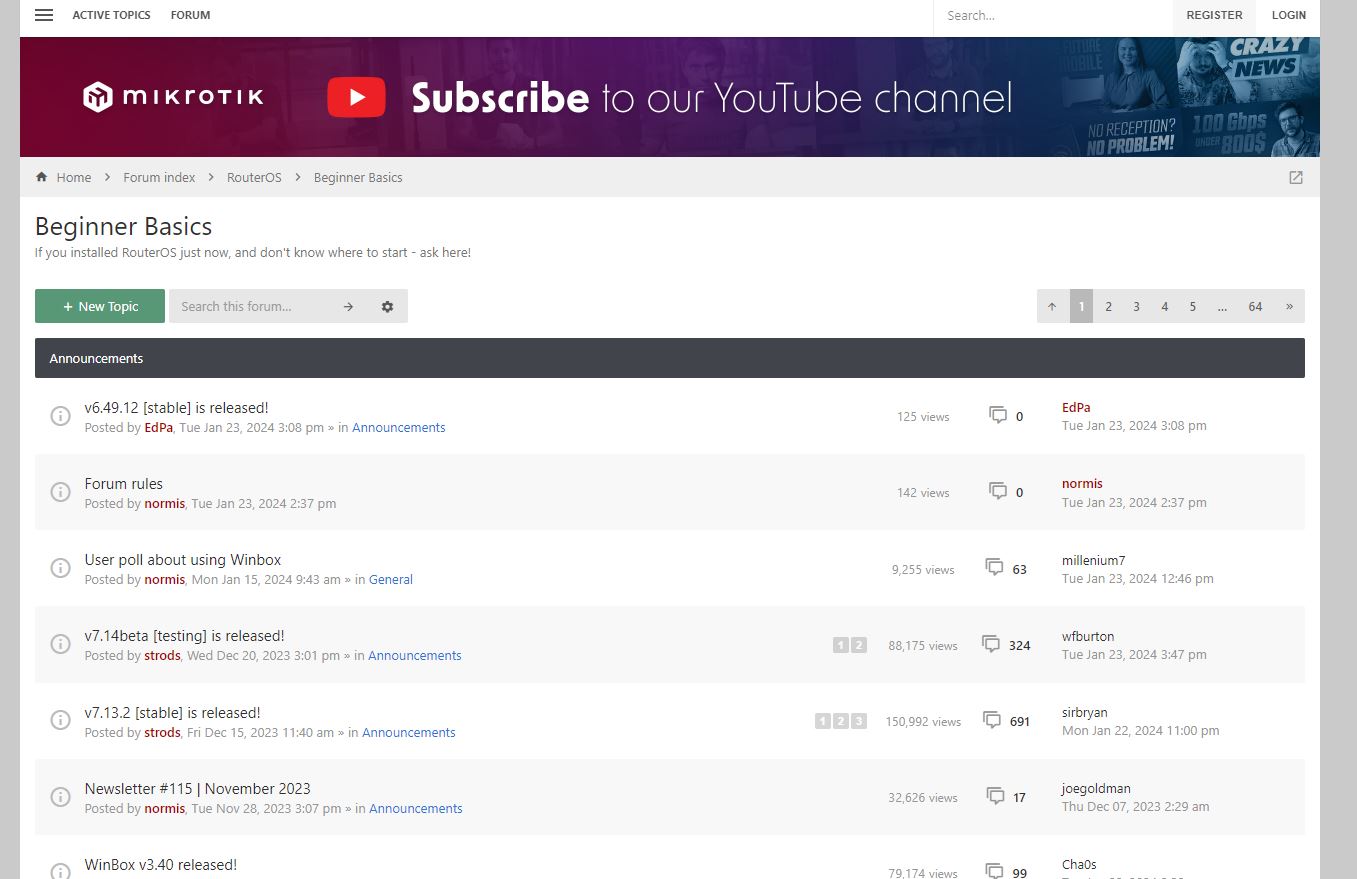Open page 3 of v7.13.2 topic
Image resolution: width=1357 pixels, height=879 pixels.
click(x=858, y=721)
